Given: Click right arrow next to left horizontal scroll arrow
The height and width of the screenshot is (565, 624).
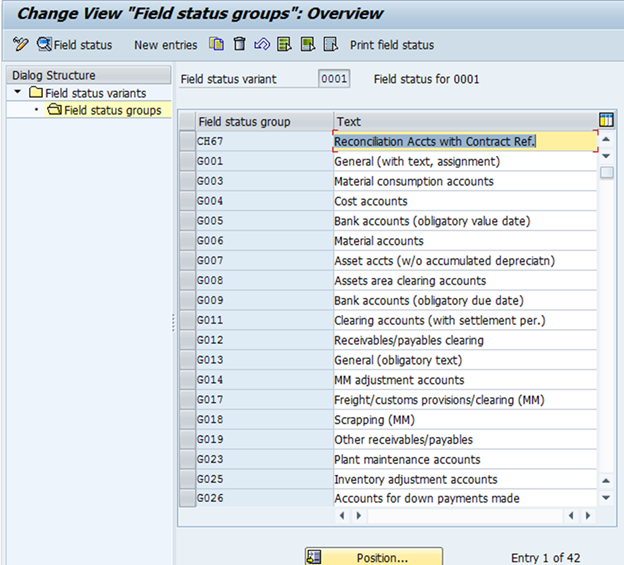Looking at the screenshot, I should (x=359, y=516).
